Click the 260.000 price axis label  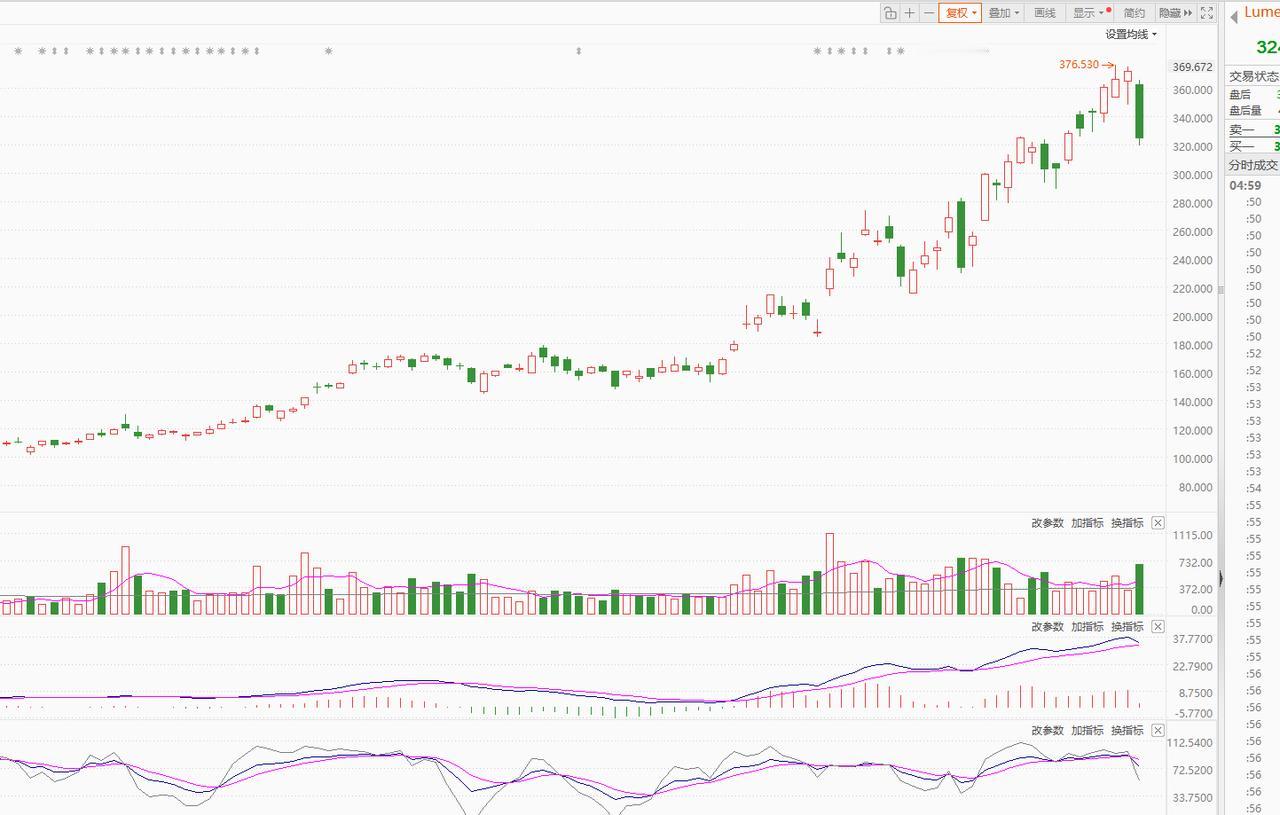1193,232
